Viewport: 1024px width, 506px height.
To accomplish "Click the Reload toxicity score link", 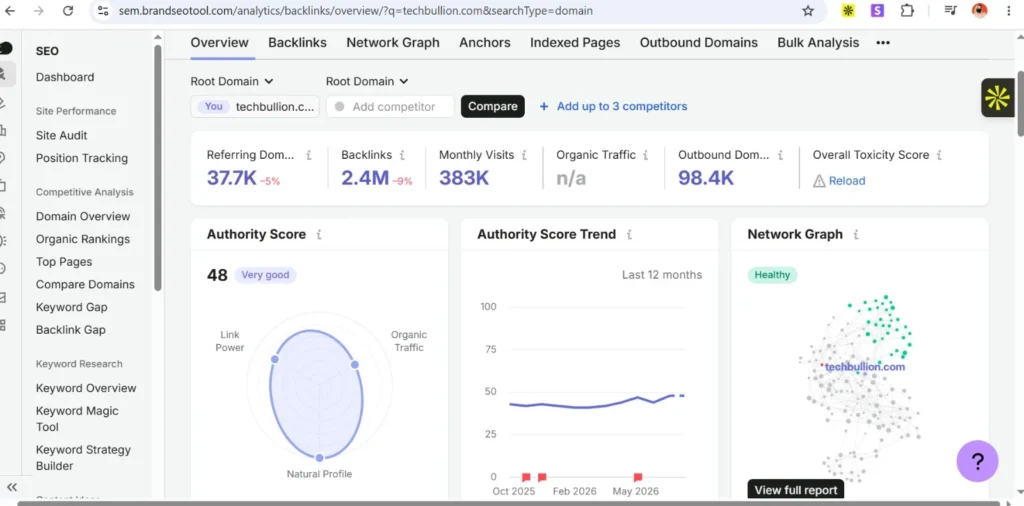I will (x=847, y=182).
